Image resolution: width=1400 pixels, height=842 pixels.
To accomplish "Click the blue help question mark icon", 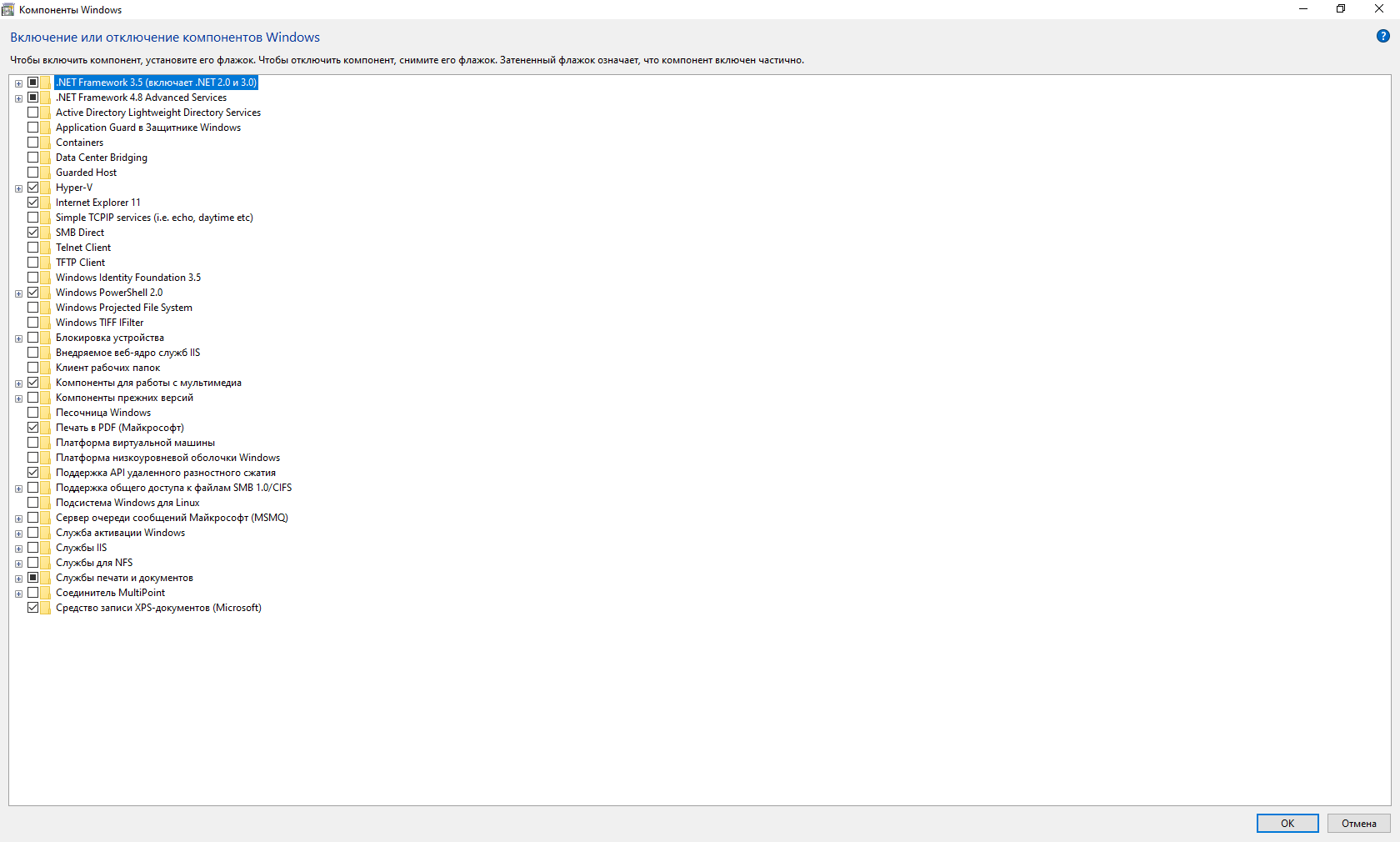I will 1382,36.
